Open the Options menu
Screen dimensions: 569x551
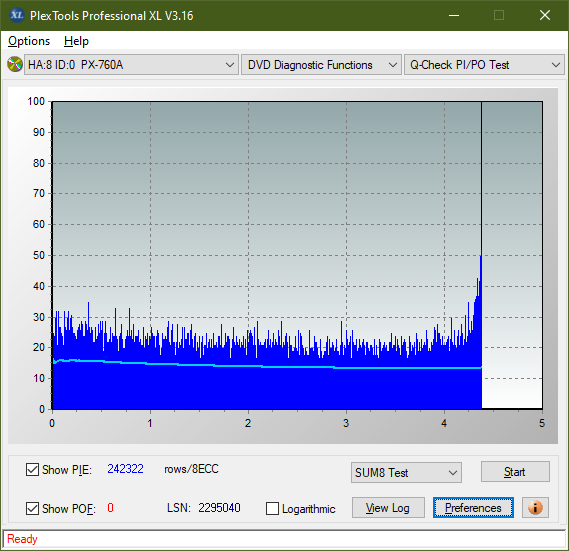point(29,41)
